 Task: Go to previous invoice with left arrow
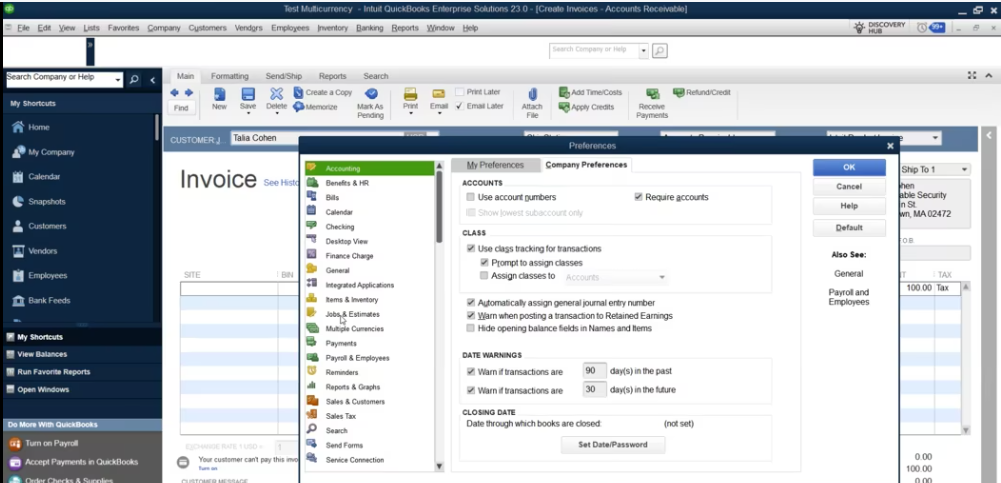coord(174,93)
